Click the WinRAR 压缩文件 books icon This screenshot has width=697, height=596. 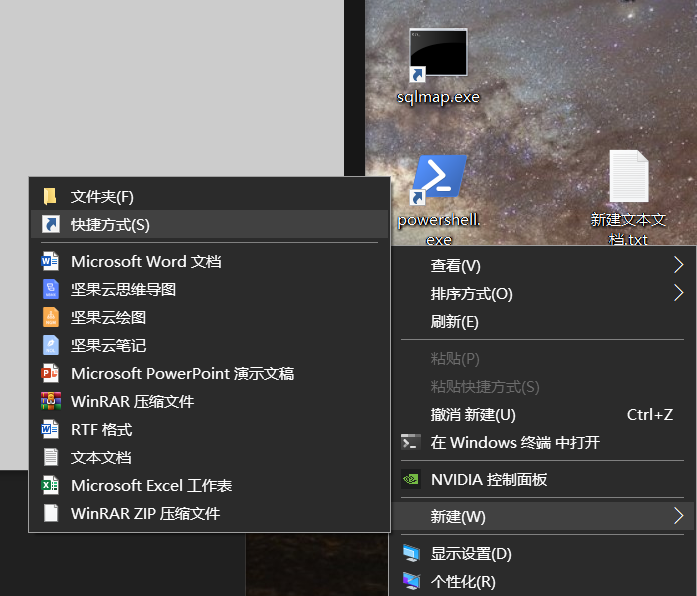[x=51, y=401]
